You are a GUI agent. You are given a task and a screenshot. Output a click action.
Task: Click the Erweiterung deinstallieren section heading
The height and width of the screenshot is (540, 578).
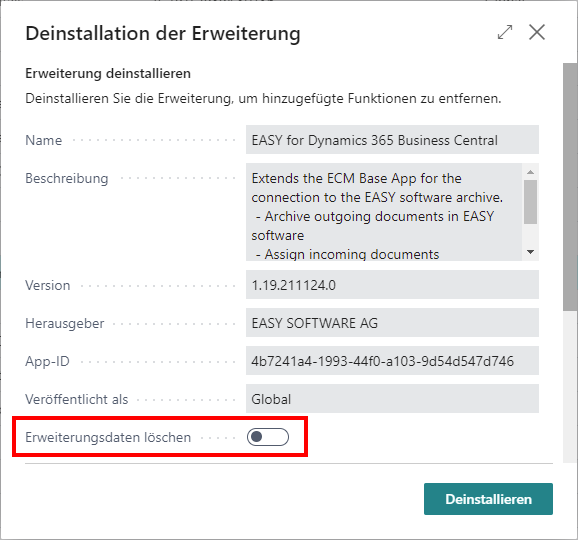(x=108, y=73)
